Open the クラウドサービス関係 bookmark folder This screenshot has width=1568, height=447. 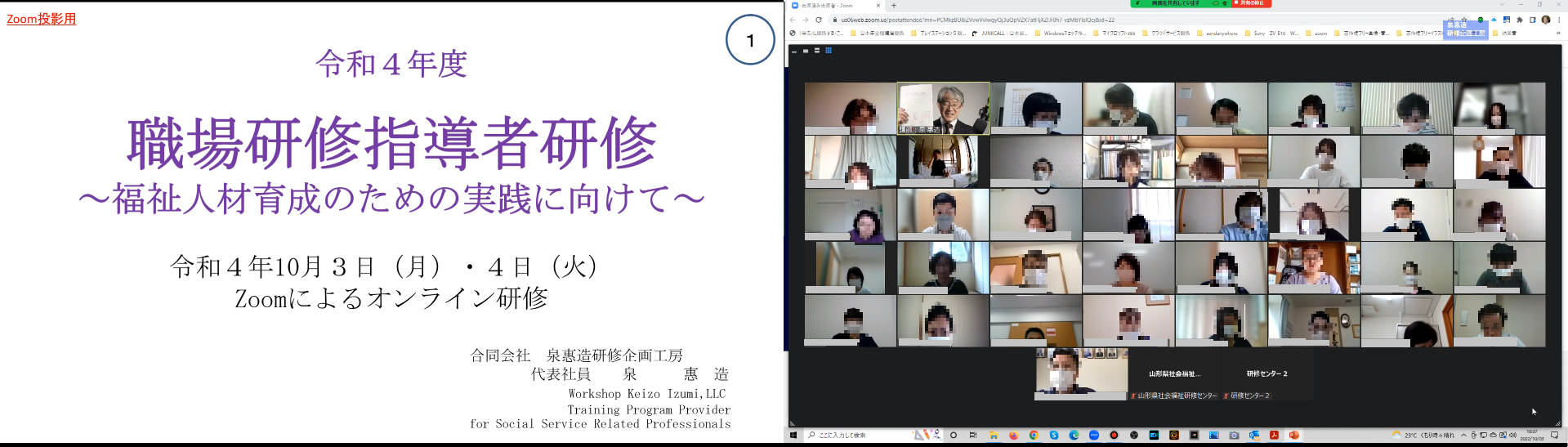(1166, 34)
